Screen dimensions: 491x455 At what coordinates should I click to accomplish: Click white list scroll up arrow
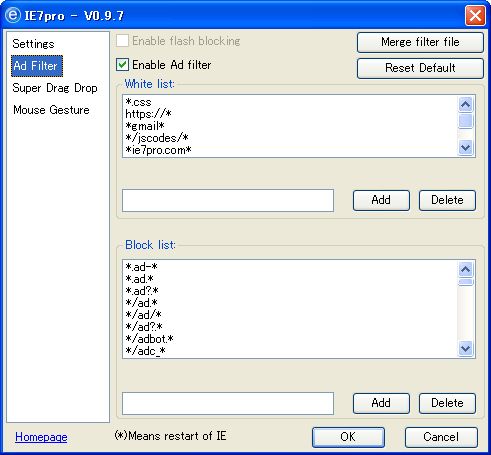click(x=465, y=104)
